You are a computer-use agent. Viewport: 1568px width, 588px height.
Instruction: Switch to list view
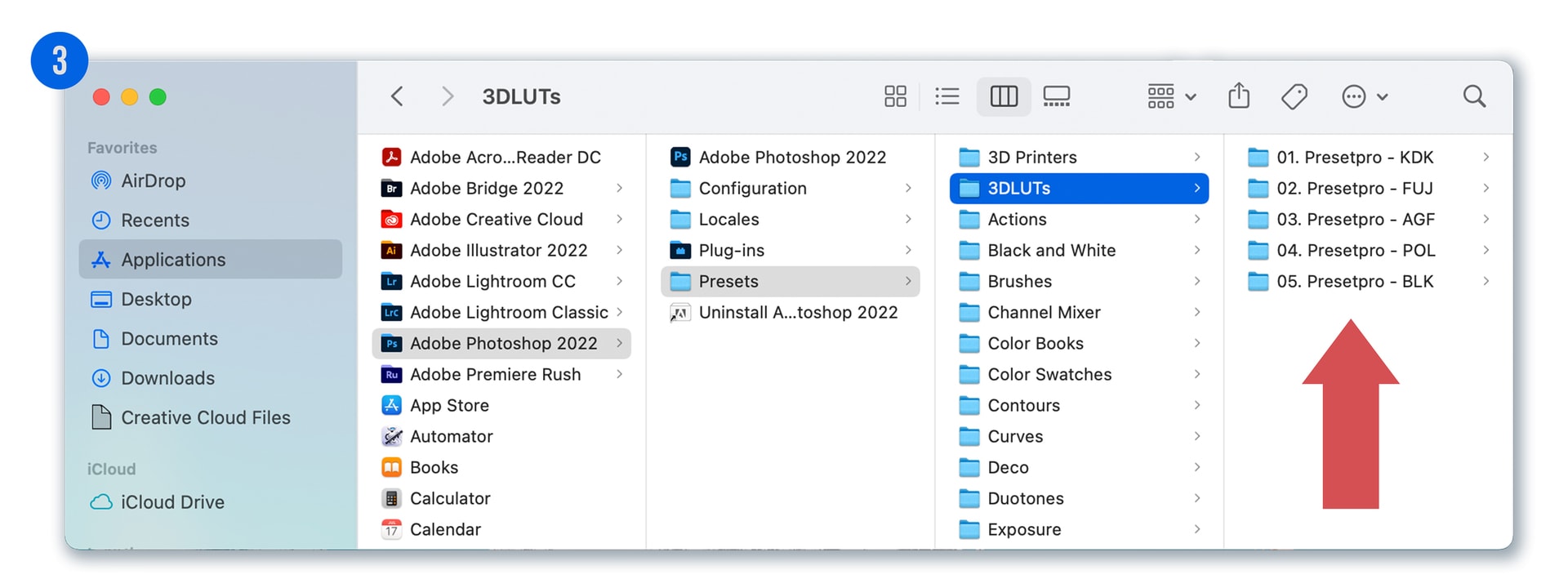(x=947, y=96)
